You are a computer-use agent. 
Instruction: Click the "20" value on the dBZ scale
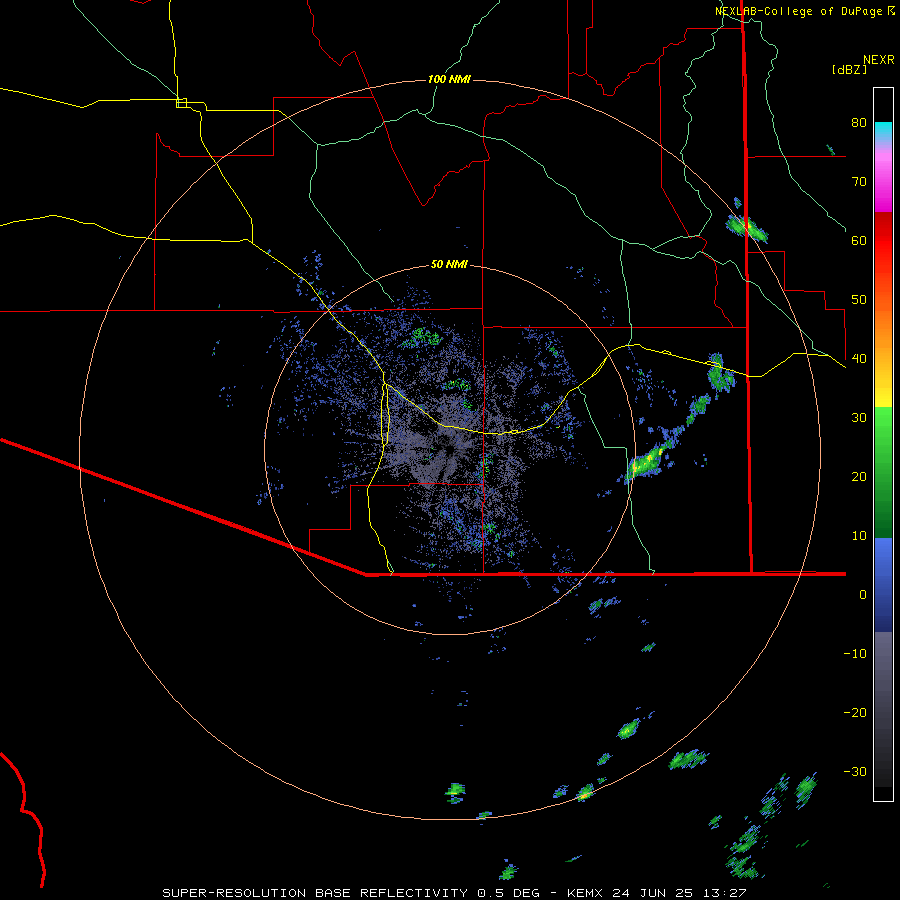[x=859, y=477]
